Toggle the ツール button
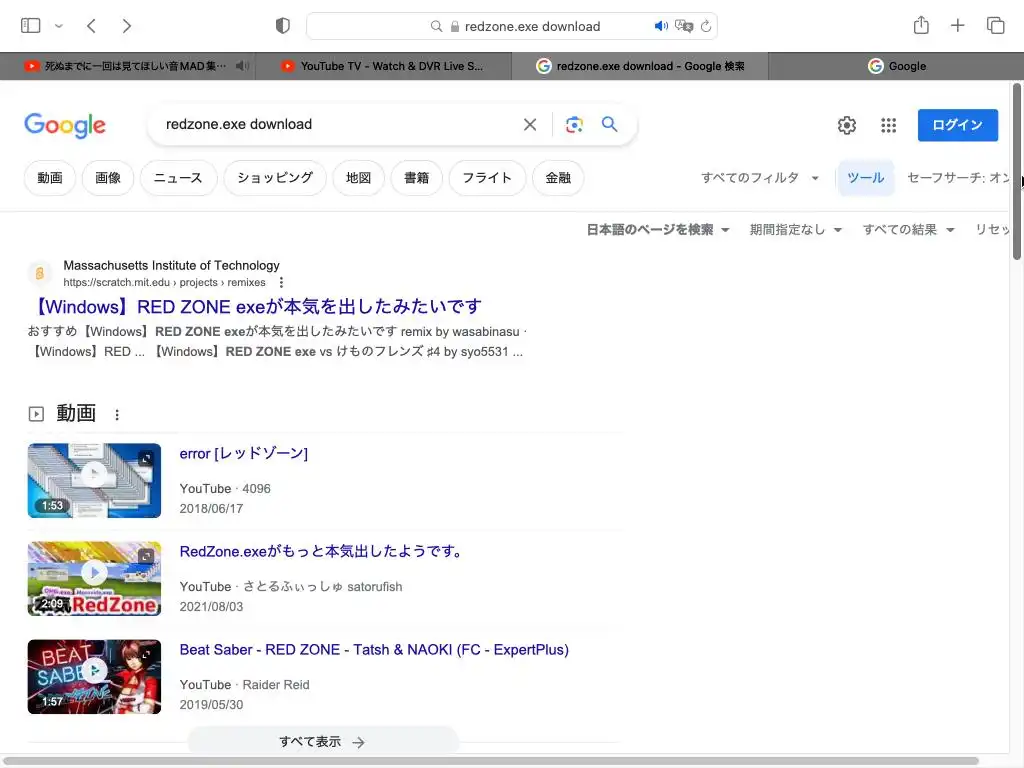Viewport: 1024px width, 768px height. tap(865, 178)
